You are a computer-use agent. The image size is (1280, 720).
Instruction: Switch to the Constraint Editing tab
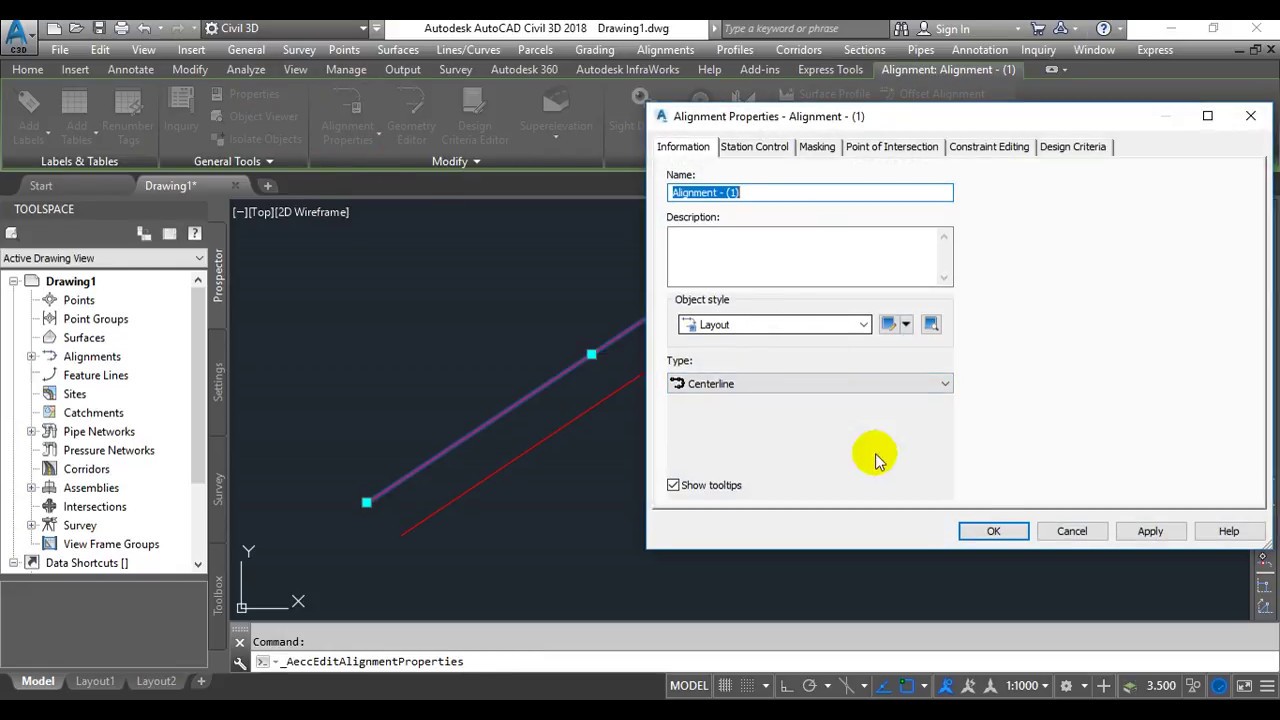(989, 146)
